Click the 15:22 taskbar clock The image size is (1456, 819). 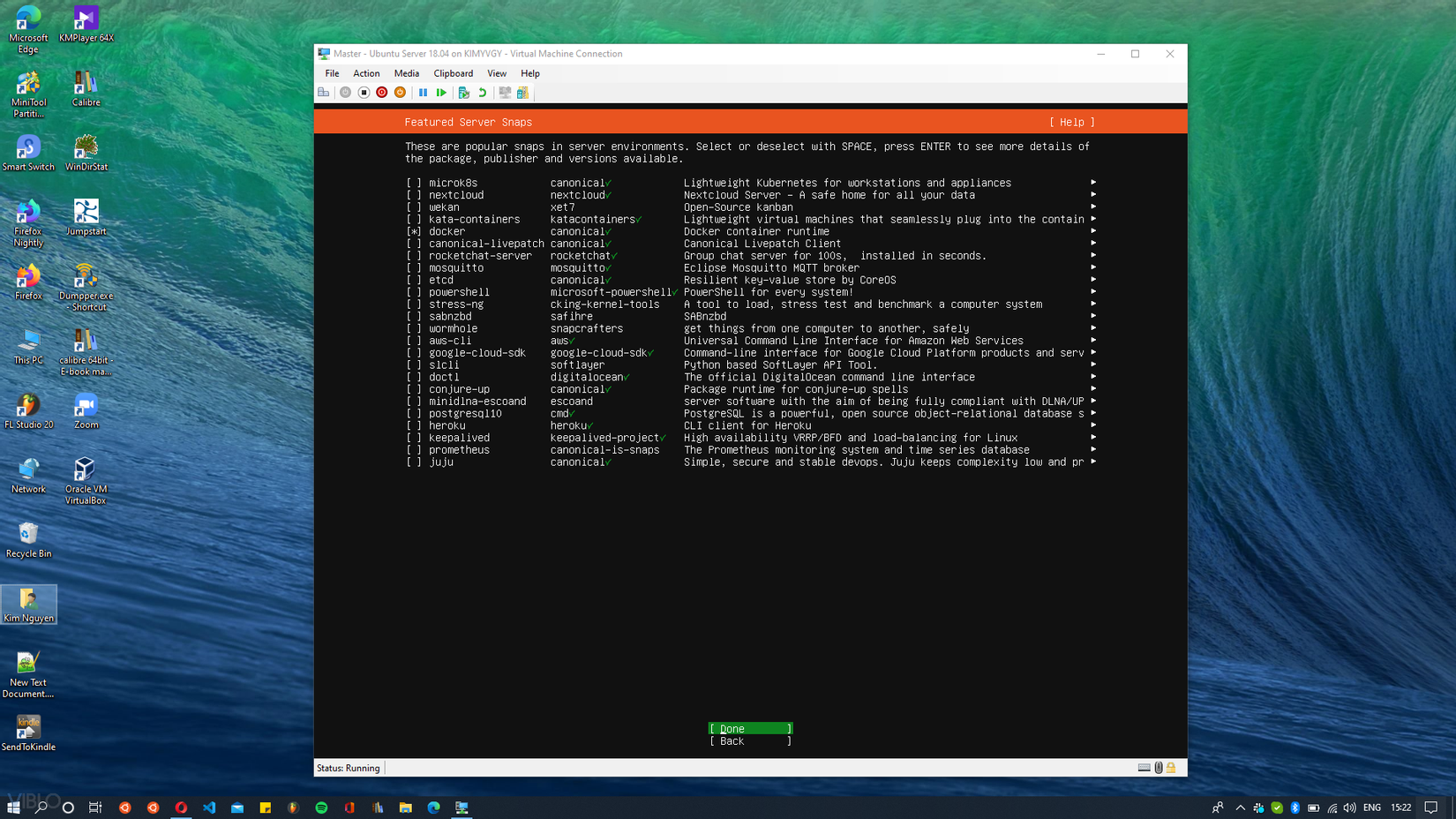1401,808
